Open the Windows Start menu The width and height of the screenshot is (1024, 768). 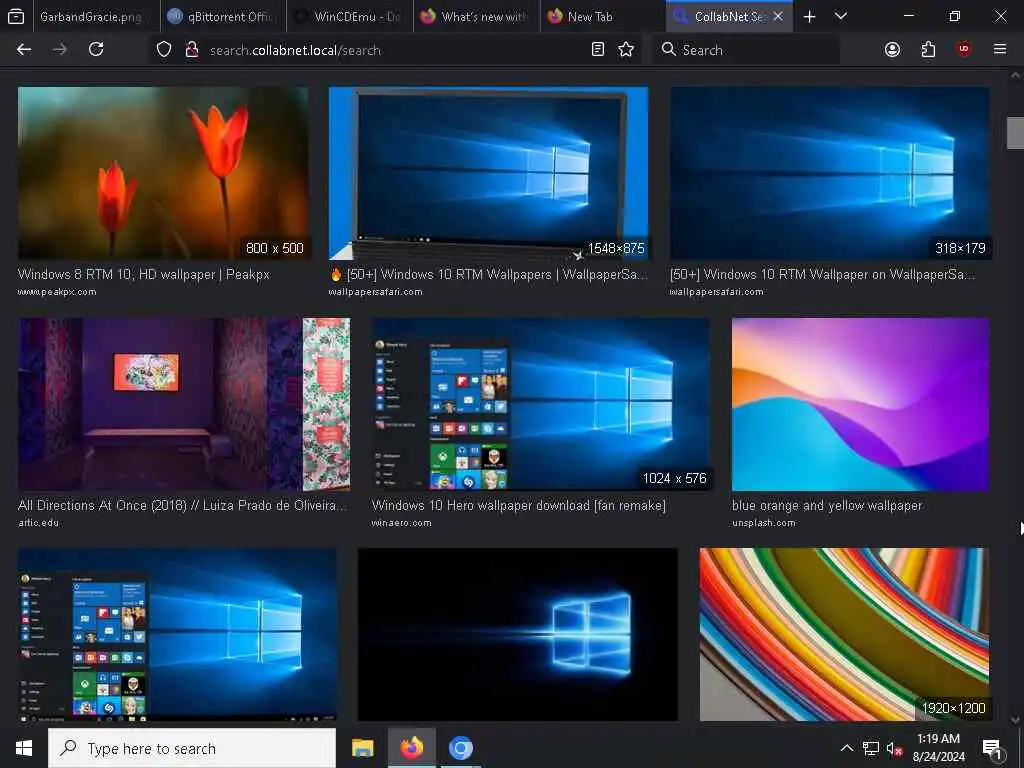point(24,748)
